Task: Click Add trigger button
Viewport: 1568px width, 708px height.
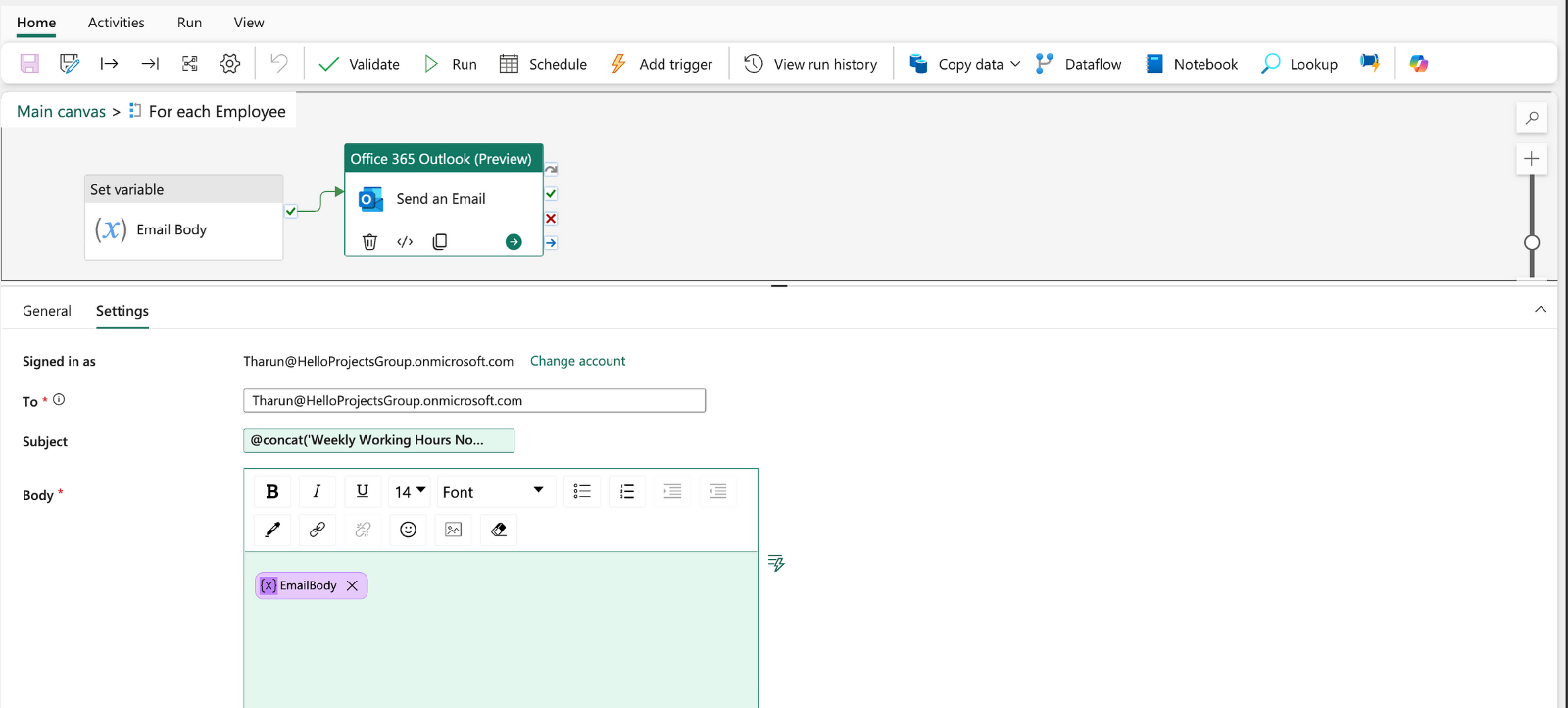Action: pyautogui.click(x=661, y=64)
